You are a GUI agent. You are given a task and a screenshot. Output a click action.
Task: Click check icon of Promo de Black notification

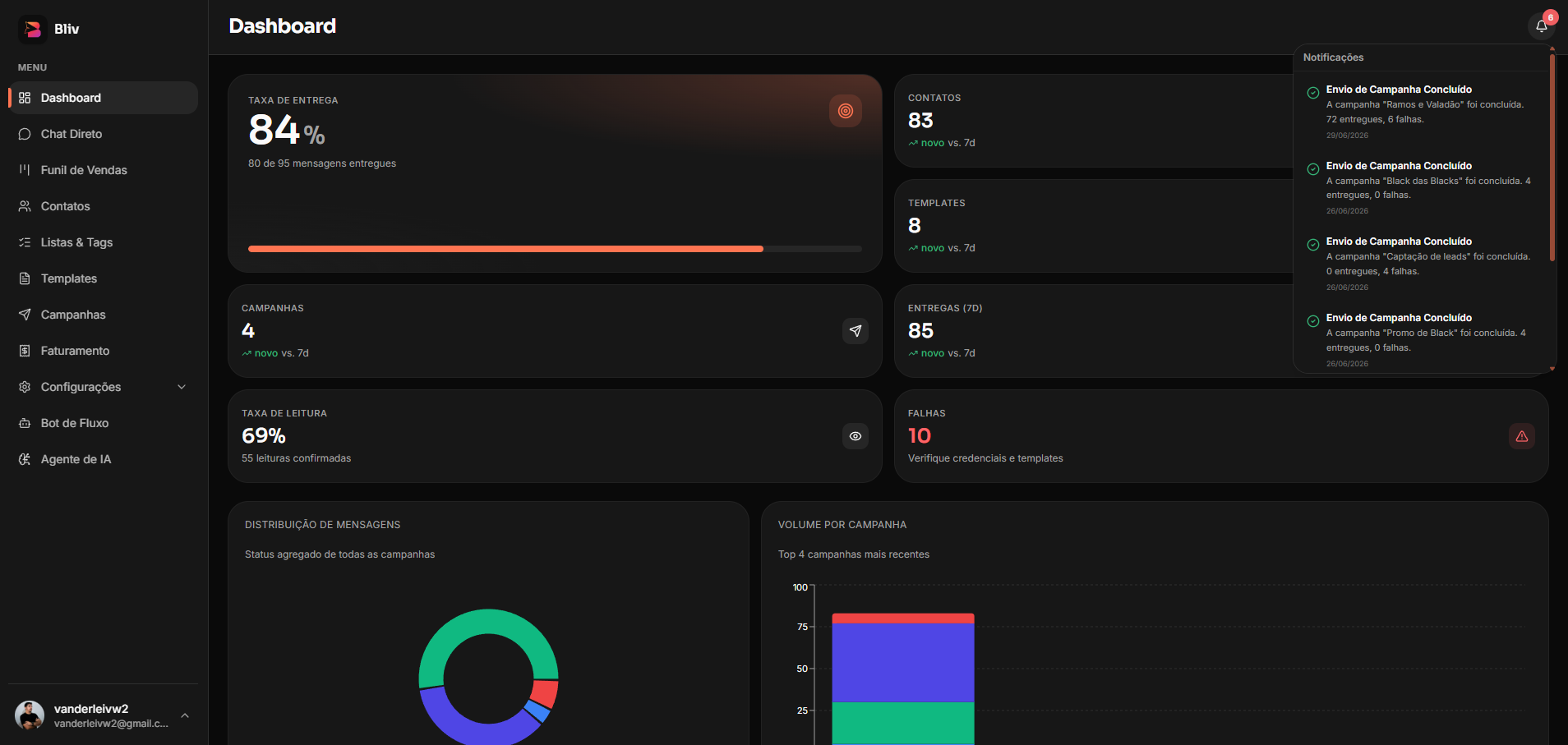(1313, 321)
